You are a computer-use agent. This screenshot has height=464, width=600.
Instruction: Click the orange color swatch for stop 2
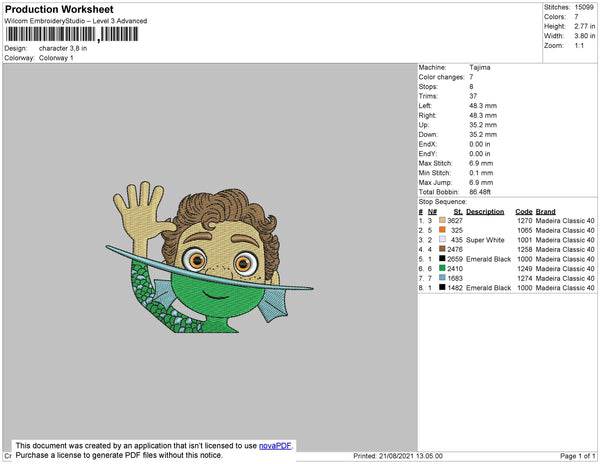pos(442,230)
